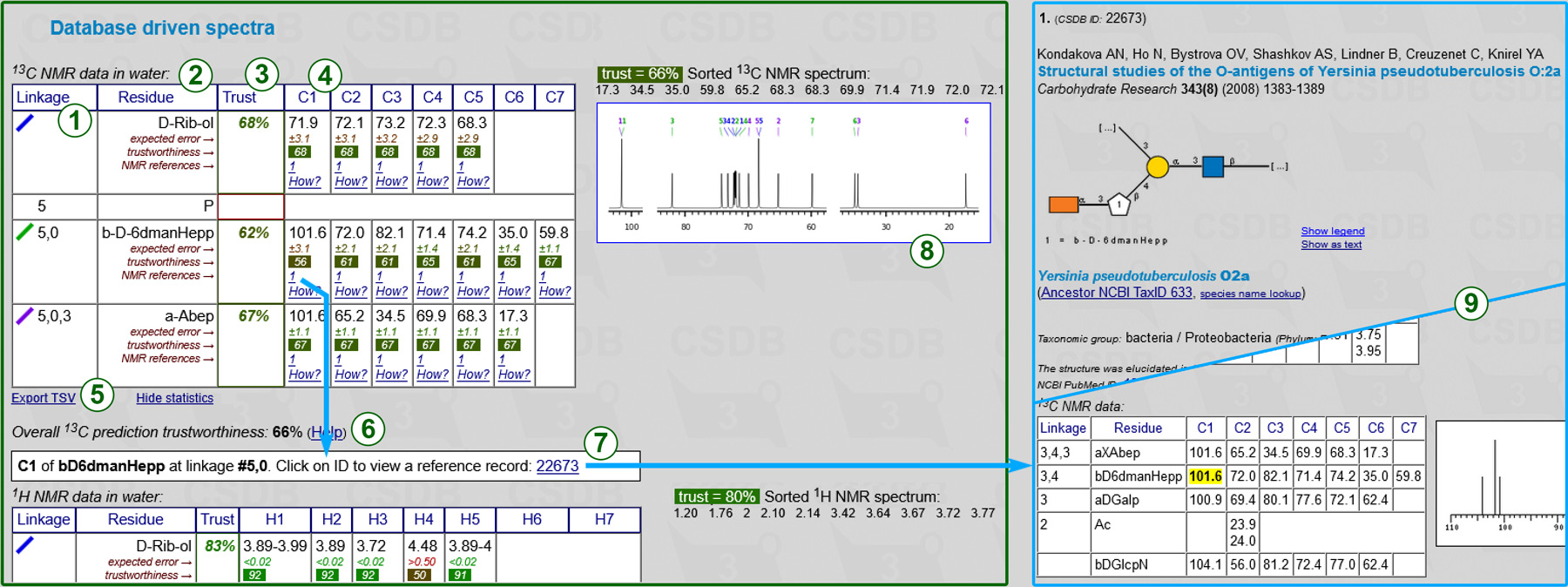Click How? under C6 of a-Abep
The width and height of the screenshot is (1568, 587).
(514, 374)
